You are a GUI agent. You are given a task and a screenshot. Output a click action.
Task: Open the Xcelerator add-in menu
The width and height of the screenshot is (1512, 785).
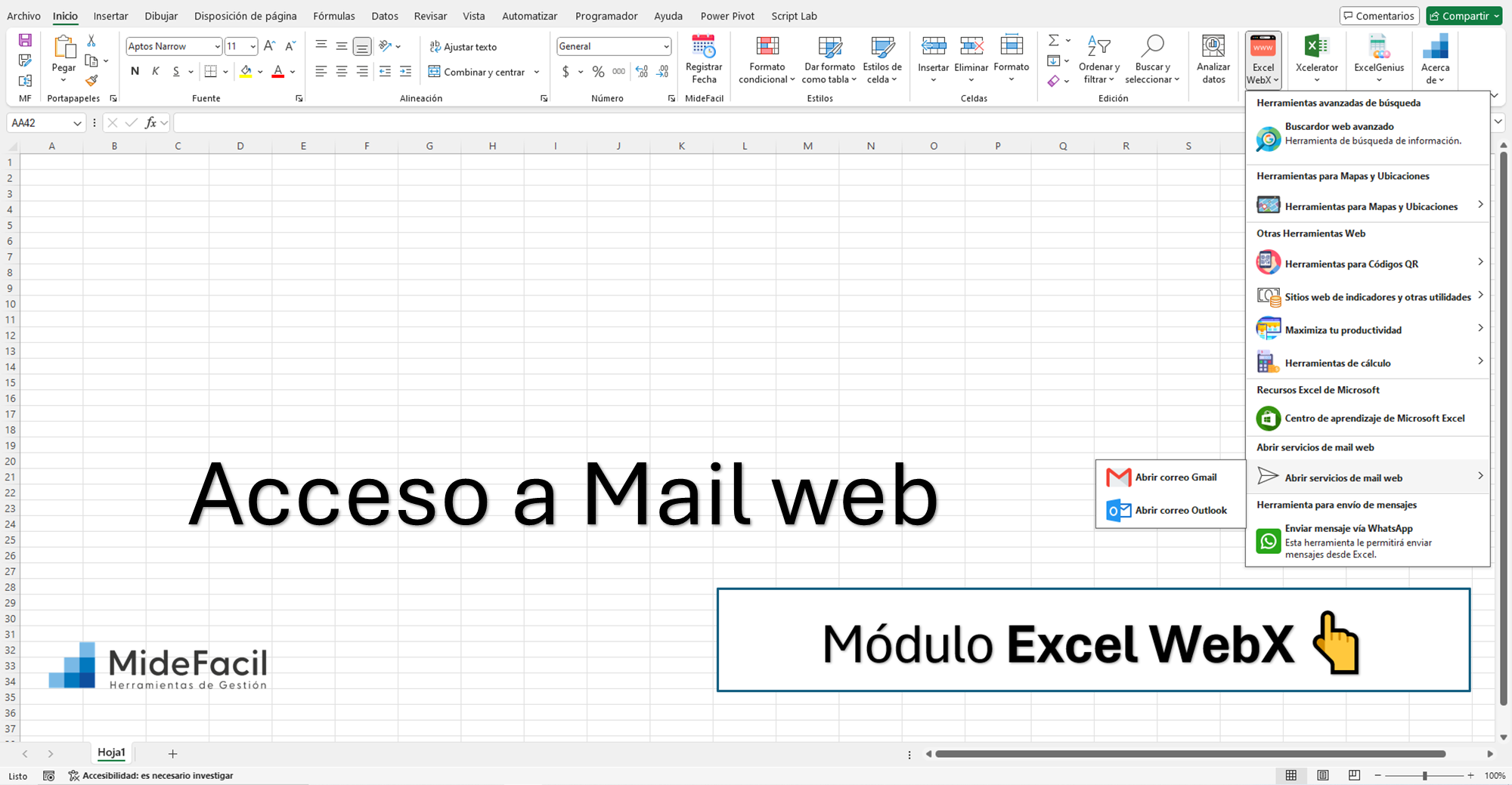coord(1316,59)
